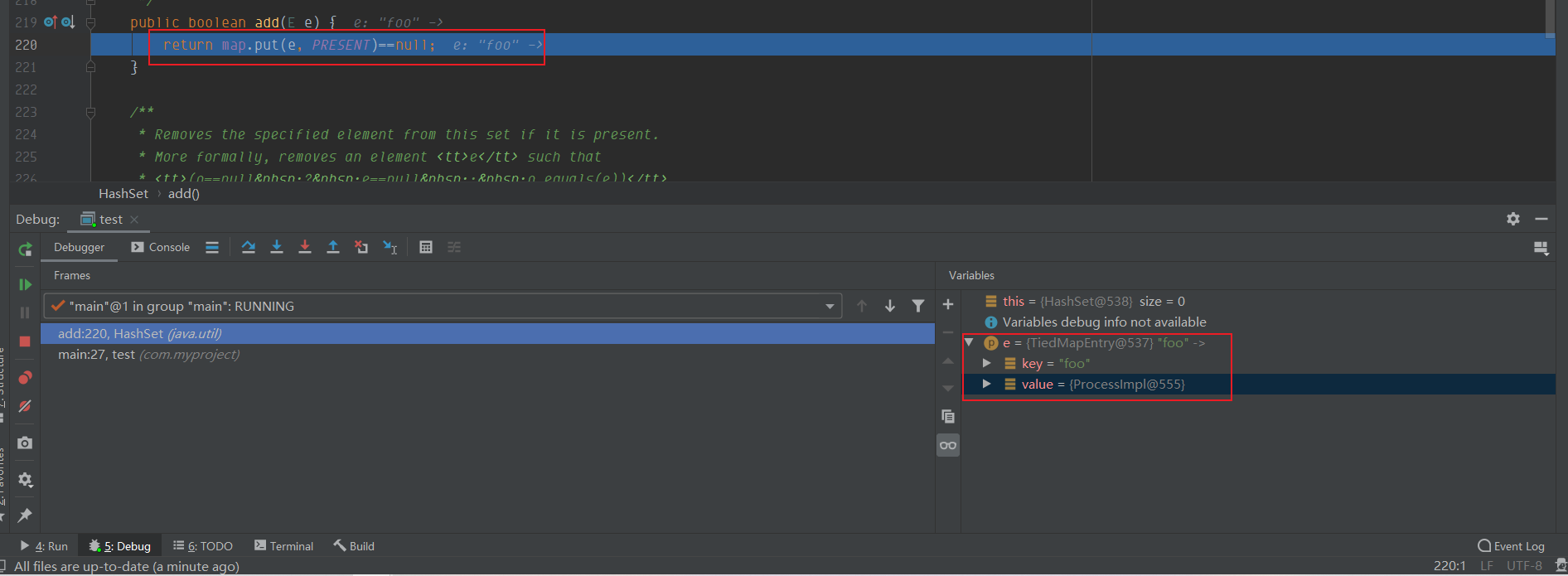Screen dimensions: 1568x576
Task: Expand the key variable node
Action: [x=986, y=363]
